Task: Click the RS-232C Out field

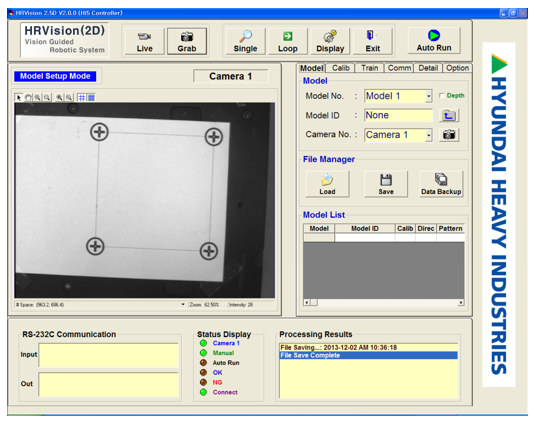Action: pyautogui.click(x=109, y=384)
